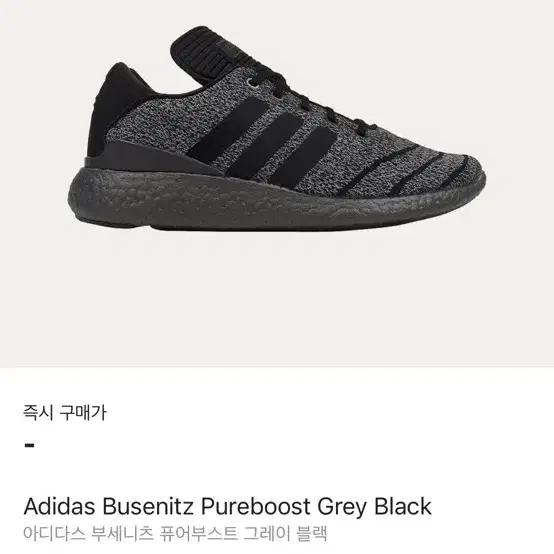Tap the word Pureboost in the title
Viewport: 554px width, 554px height.
coord(255,506)
